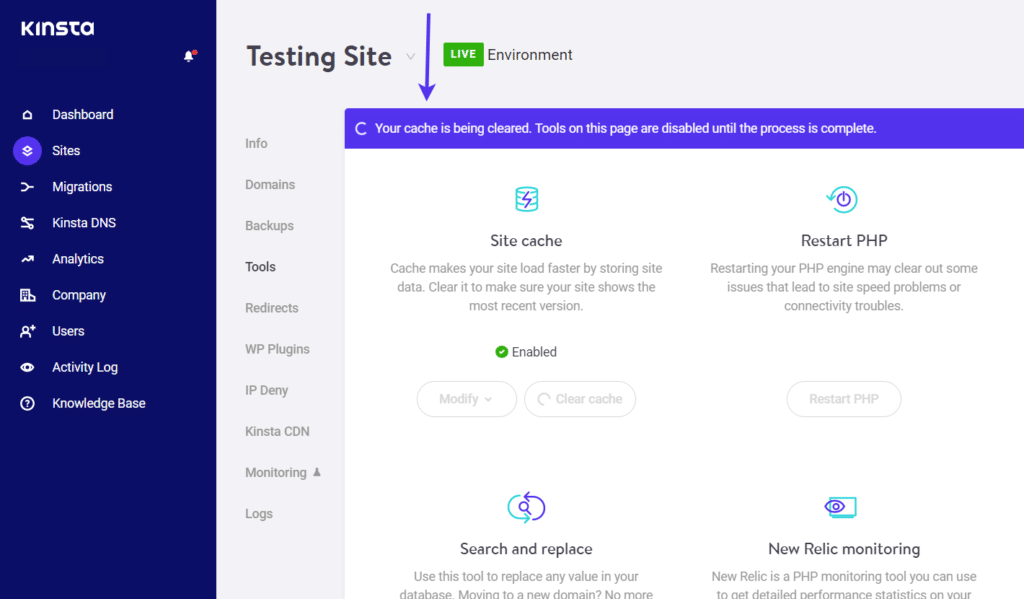
Task: Click the LIVE environment badge
Action: pyautogui.click(x=462, y=54)
